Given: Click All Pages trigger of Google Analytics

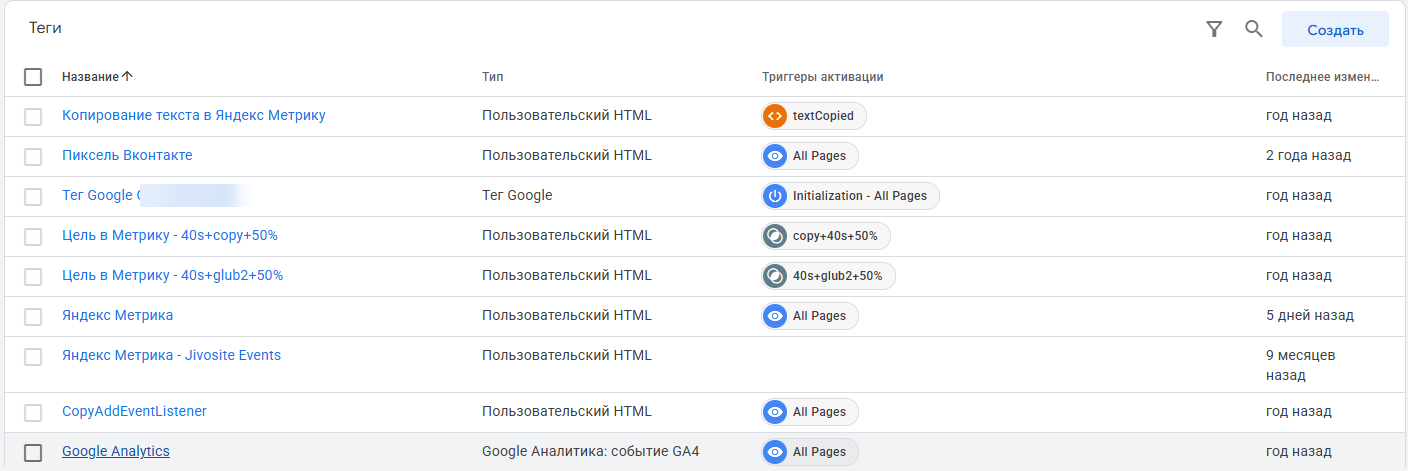Looking at the screenshot, I should pyautogui.click(x=809, y=452).
